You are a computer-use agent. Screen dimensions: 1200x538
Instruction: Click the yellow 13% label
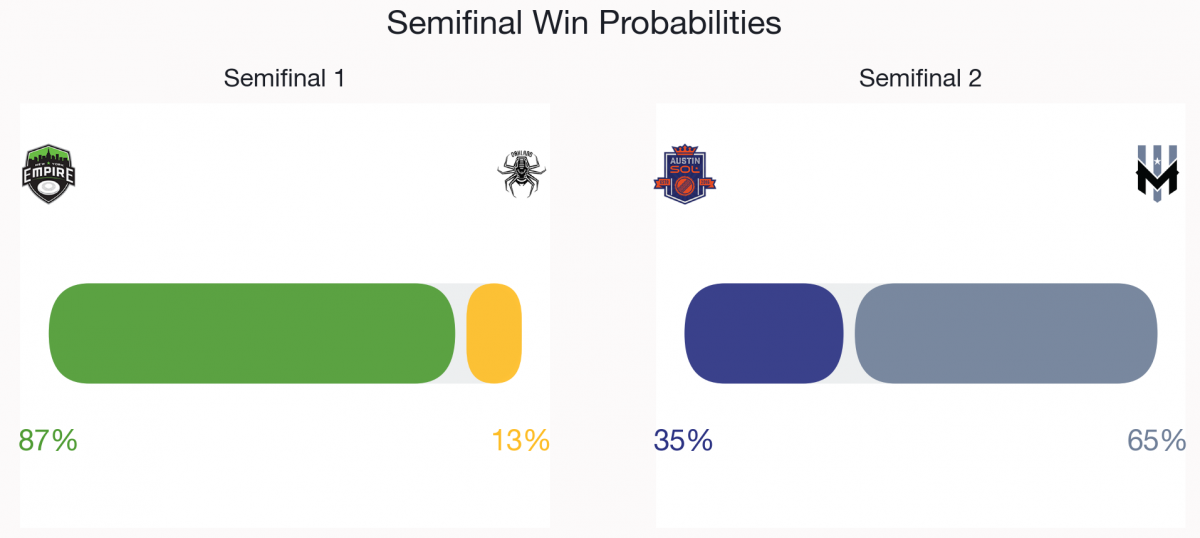click(x=521, y=440)
